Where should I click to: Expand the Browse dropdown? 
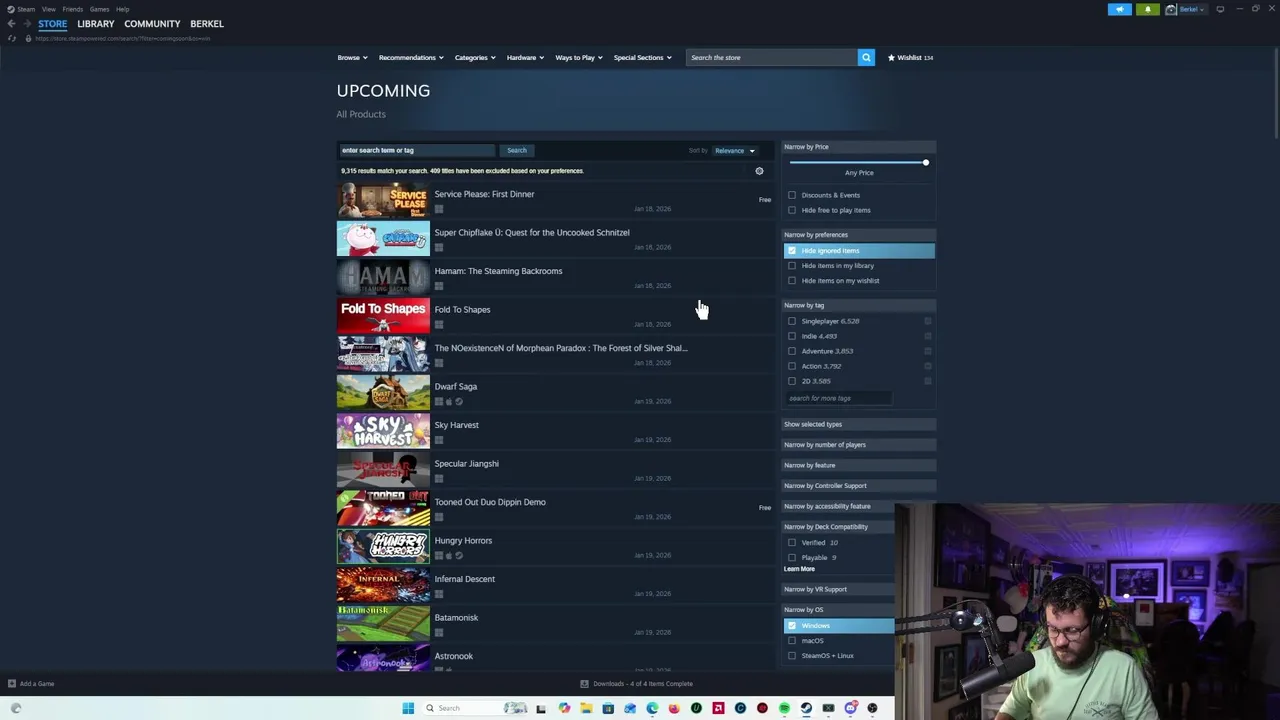click(352, 57)
